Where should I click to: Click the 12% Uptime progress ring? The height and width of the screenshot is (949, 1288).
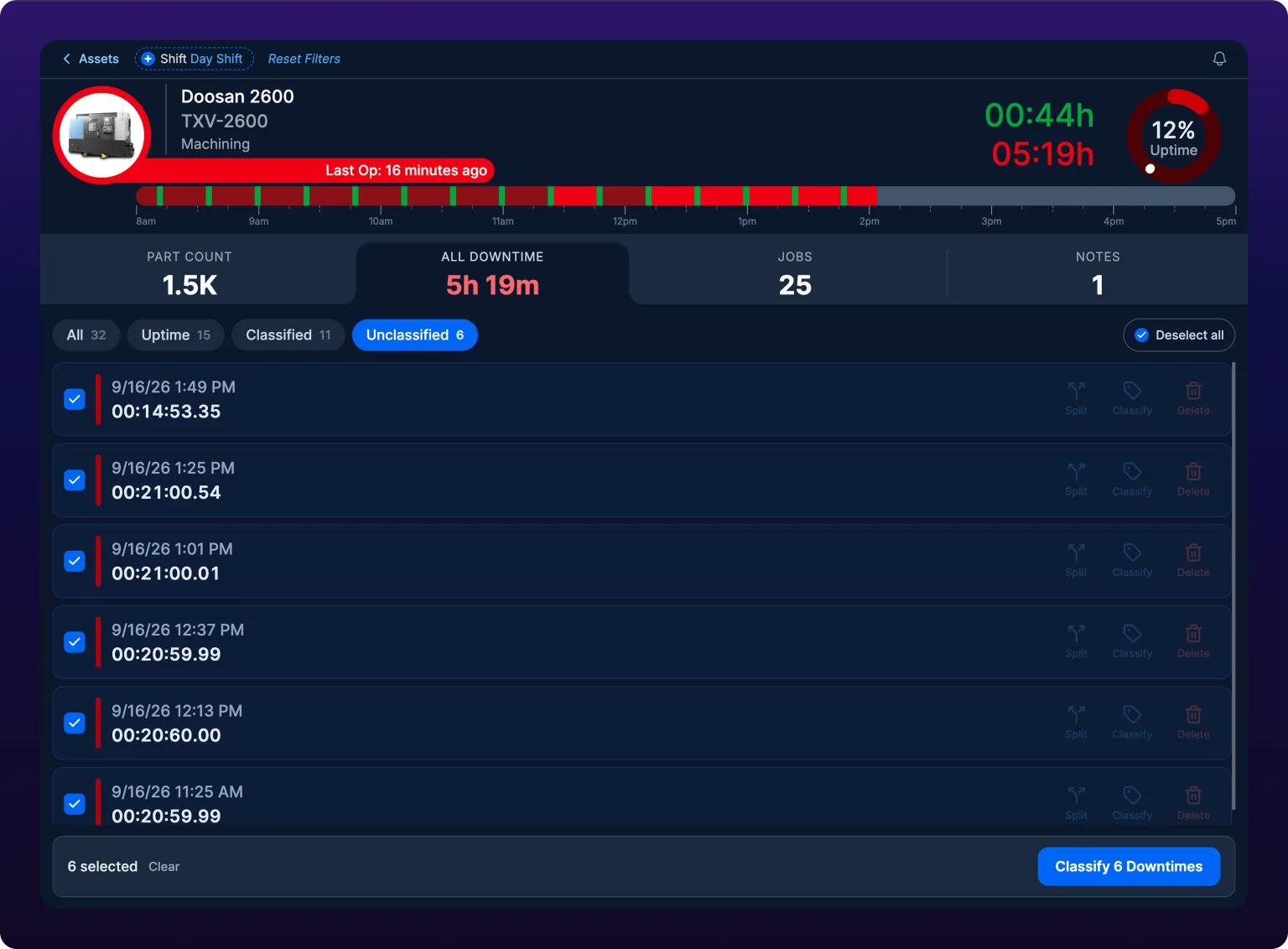(1173, 136)
